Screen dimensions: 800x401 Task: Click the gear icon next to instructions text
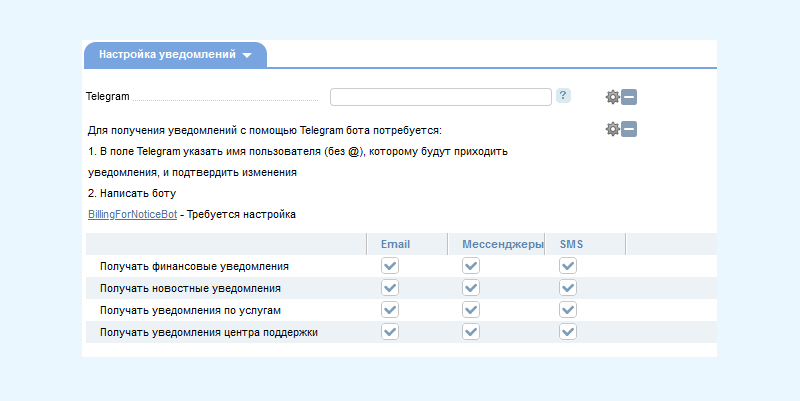click(612, 129)
